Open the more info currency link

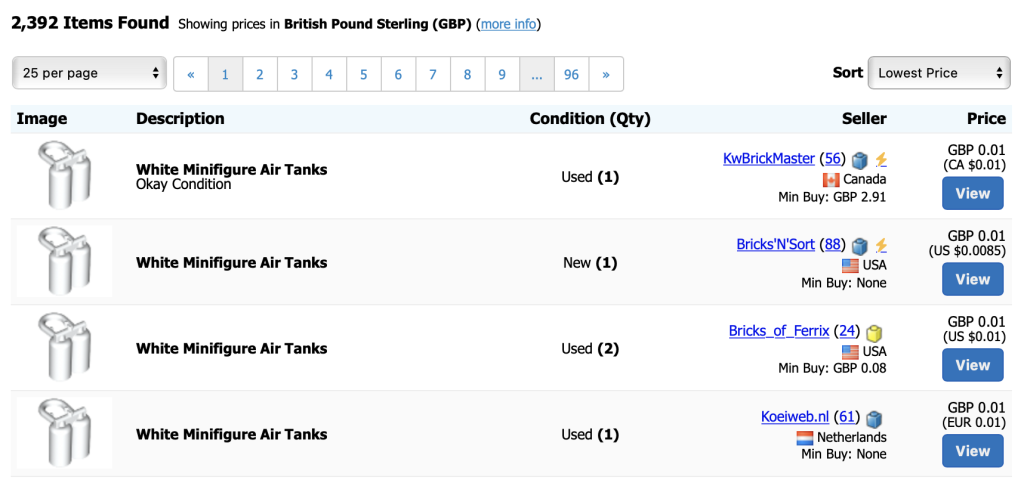pyautogui.click(x=509, y=24)
